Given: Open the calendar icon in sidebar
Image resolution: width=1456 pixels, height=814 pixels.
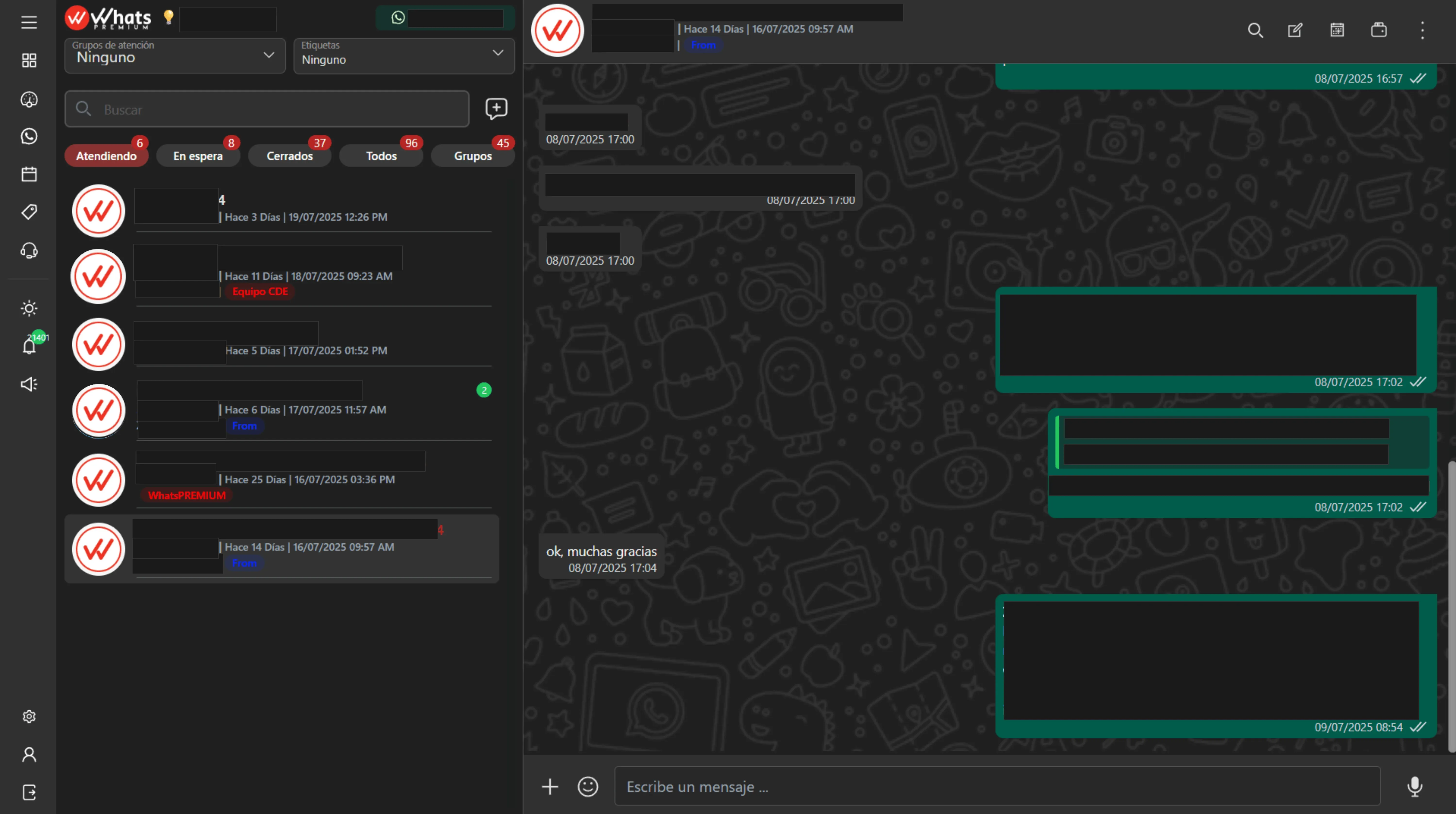Looking at the screenshot, I should tap(29, 174).
